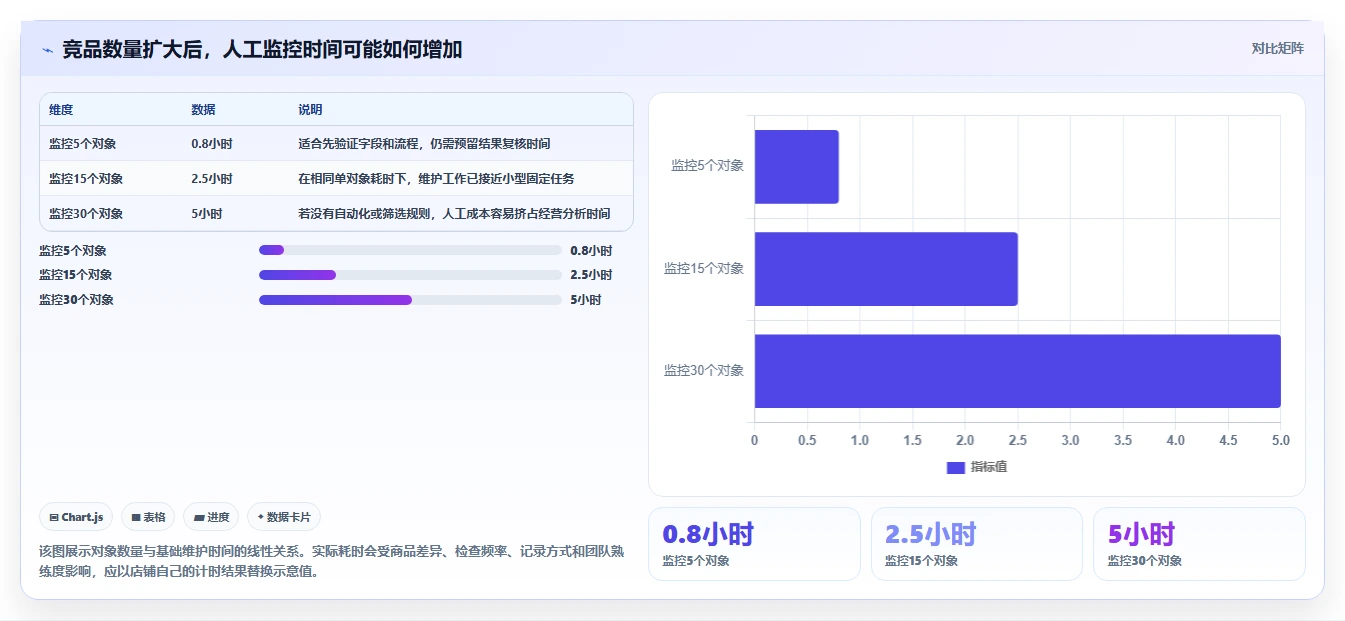Screen dimensions: 1345x621
Task: Click the 数据 table header
Action: pos(203,110)
